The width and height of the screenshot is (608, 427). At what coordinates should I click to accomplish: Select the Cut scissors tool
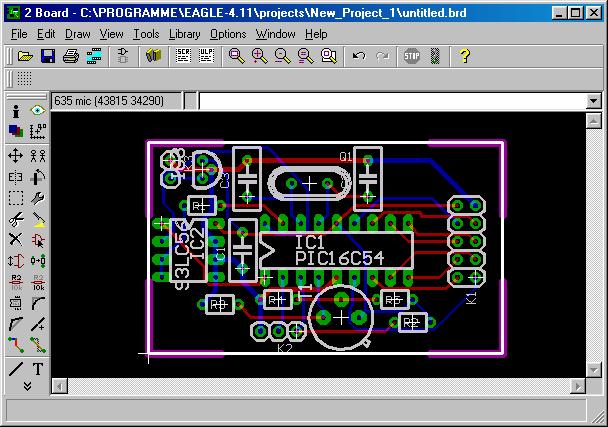[16, 220]
